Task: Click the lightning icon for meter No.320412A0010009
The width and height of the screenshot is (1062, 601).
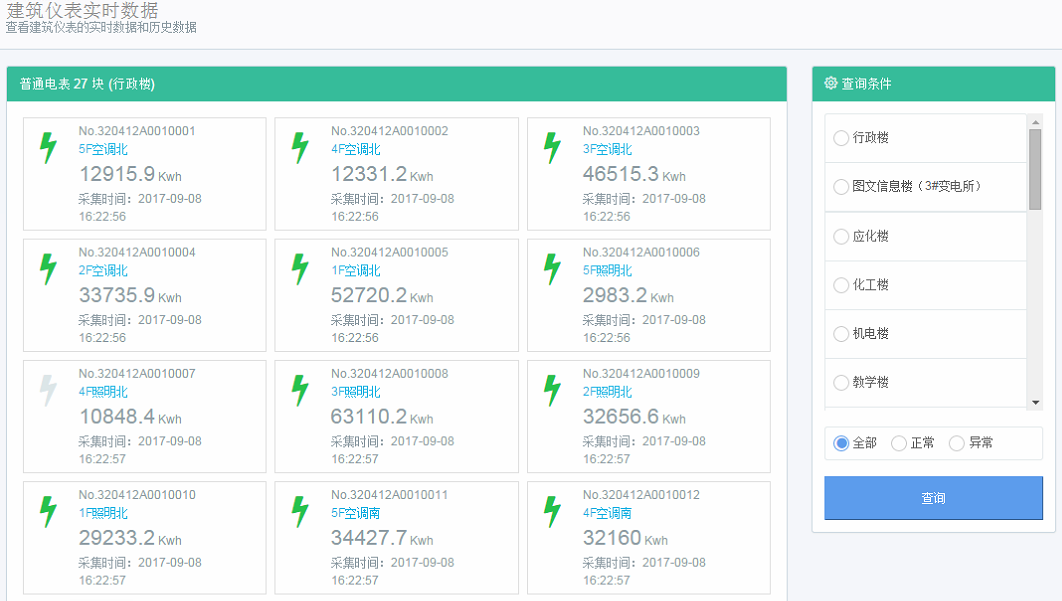Action: click(x=552, y=390)
